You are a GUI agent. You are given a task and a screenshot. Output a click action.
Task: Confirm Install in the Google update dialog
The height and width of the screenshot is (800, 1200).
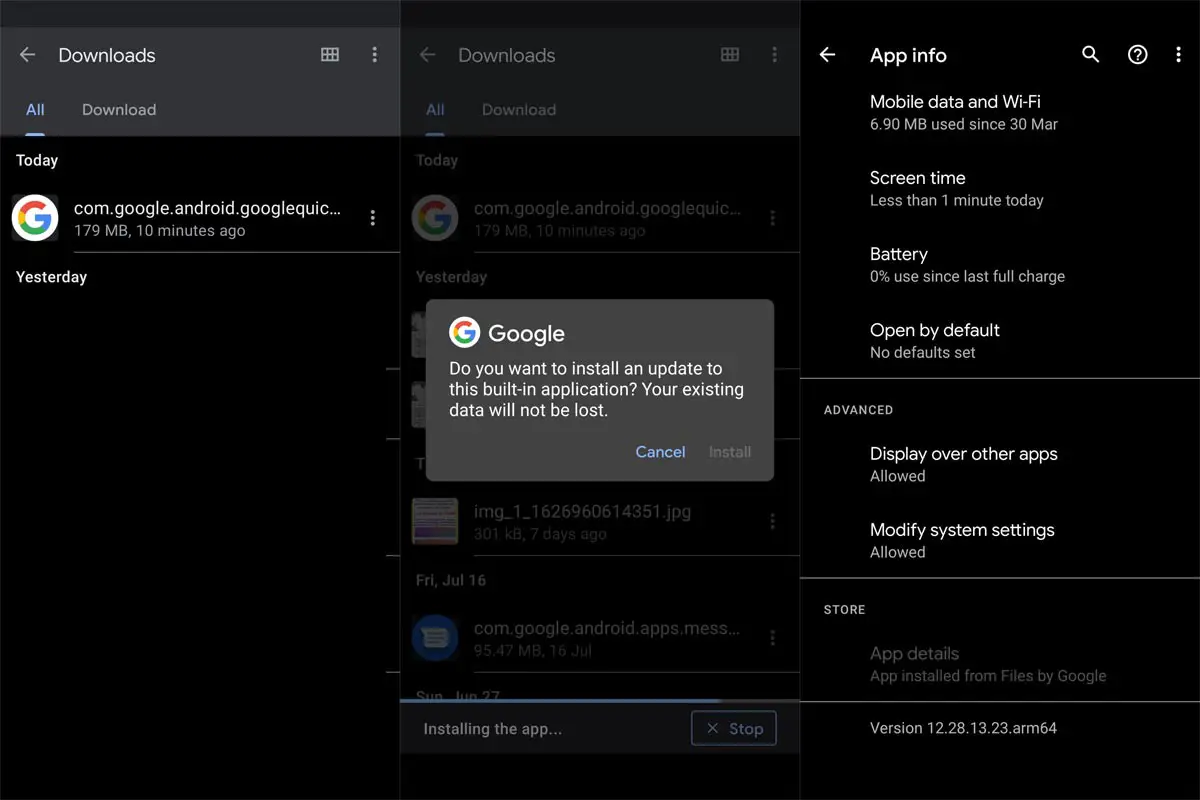point(730,452)
